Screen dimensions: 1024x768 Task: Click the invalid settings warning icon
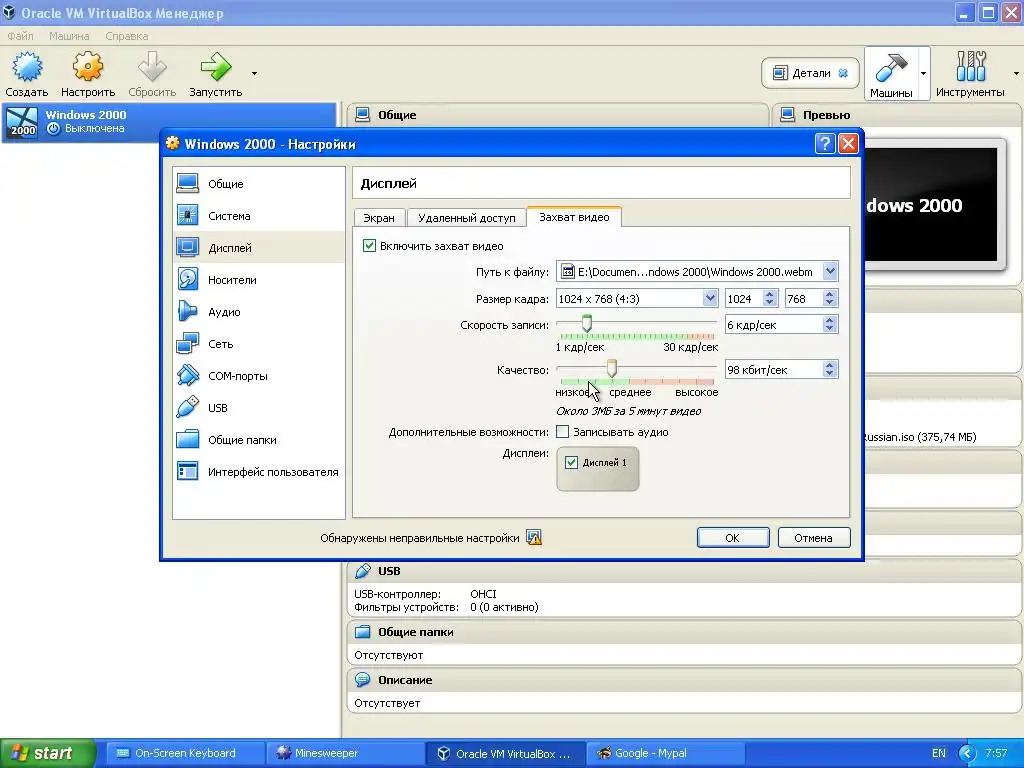(x=534, y=537)
